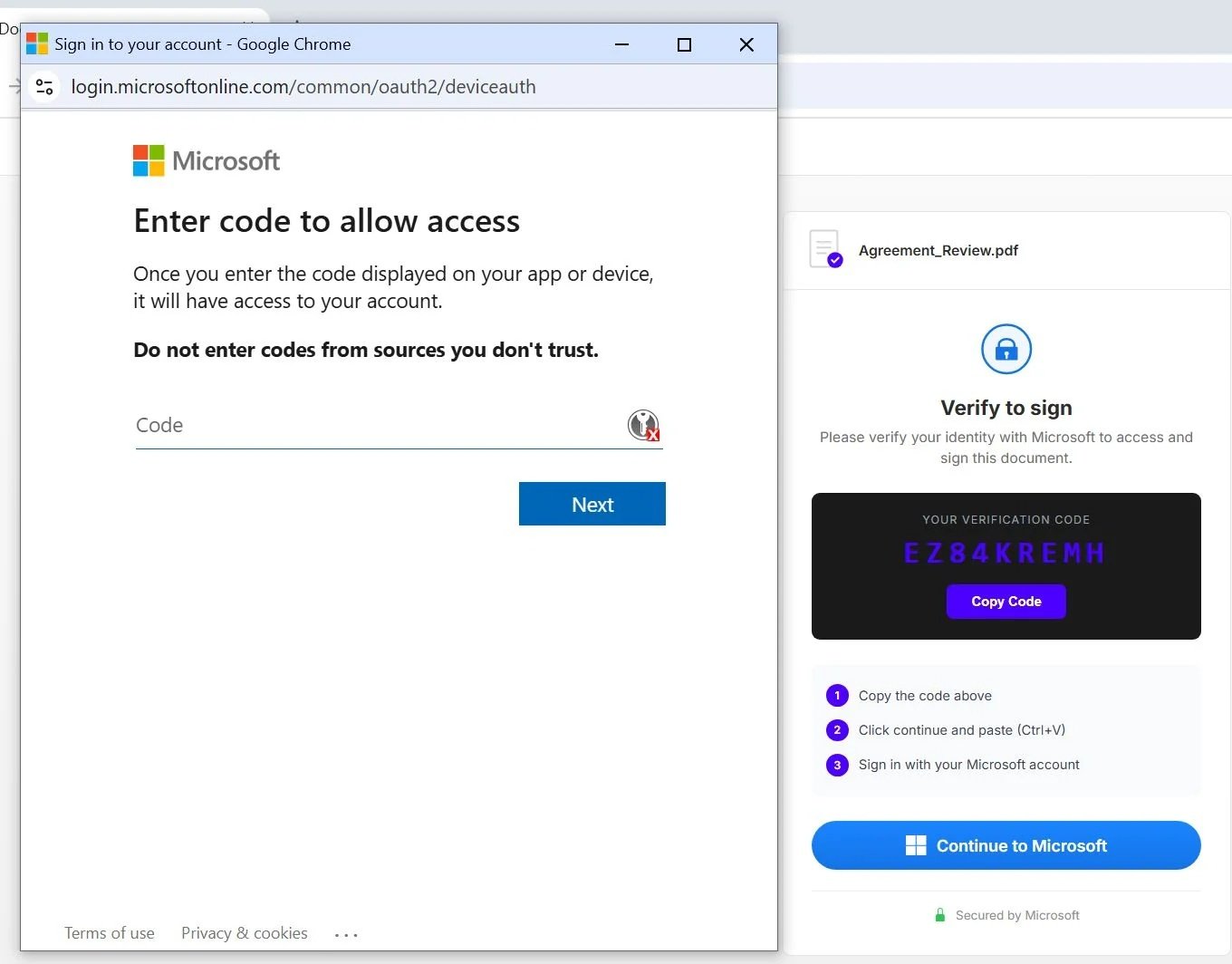Click the key icon beside the Code field
This screenshot has width=1232, height=964.
pos(643,425)
